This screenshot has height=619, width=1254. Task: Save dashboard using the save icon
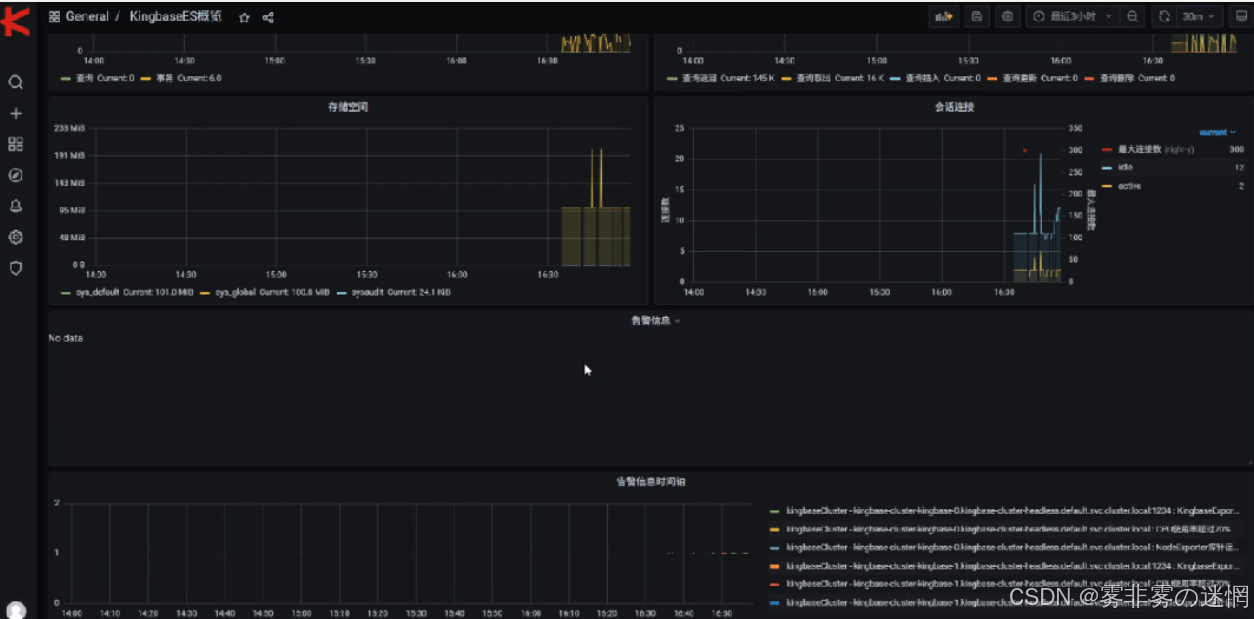pyautogui.click(x=976, y=16)
